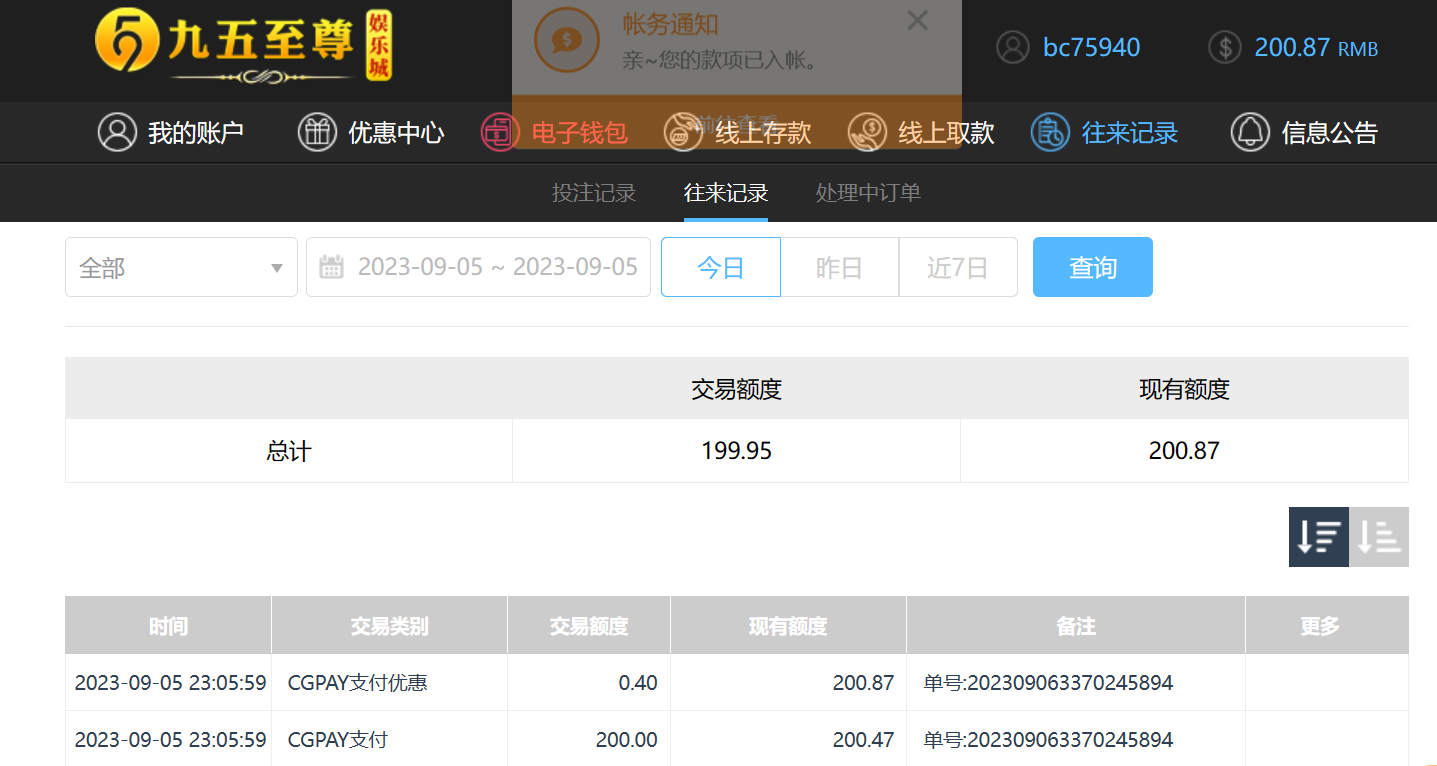Select the 往来记录 sub-tab
1437x766 pixels.
[726, 193]
